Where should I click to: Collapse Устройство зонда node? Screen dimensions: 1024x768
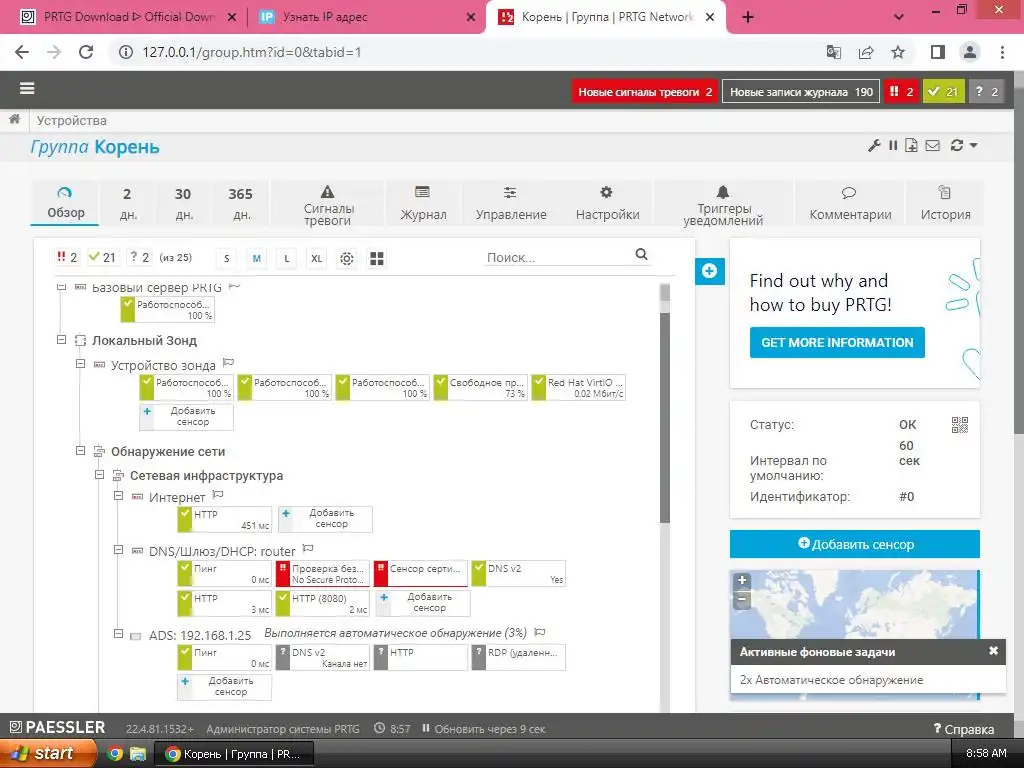80,364
